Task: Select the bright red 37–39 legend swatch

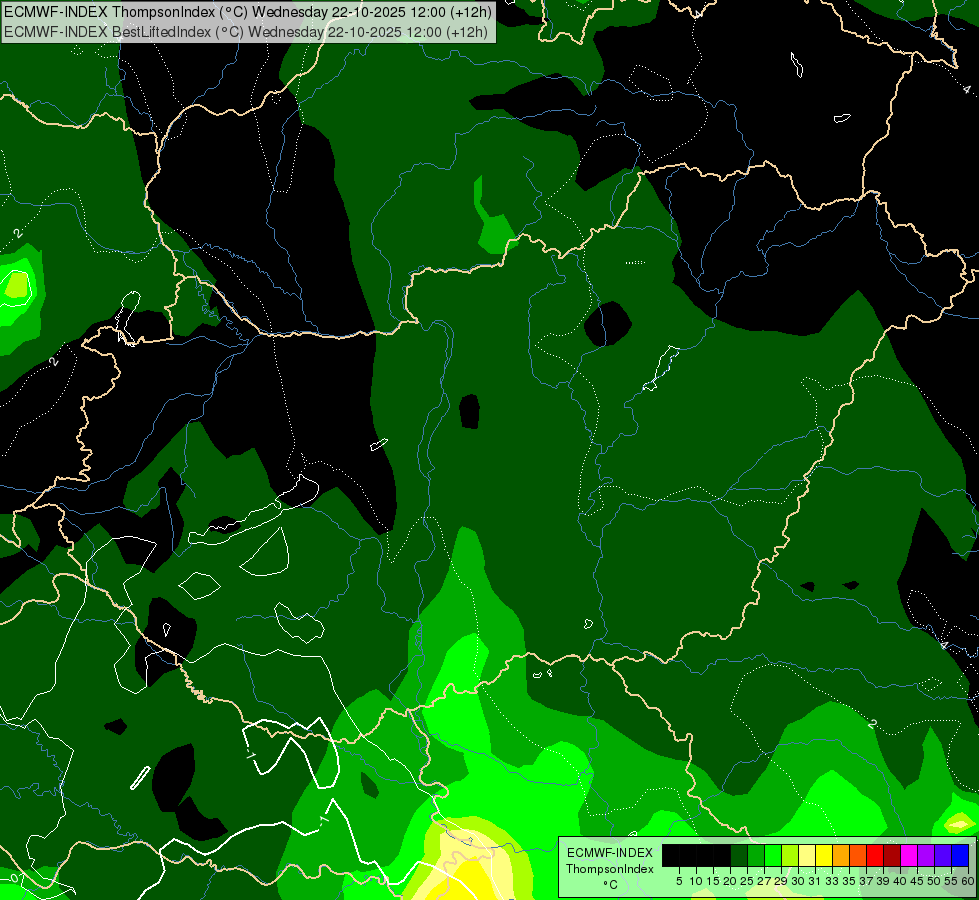Action: 875,855
